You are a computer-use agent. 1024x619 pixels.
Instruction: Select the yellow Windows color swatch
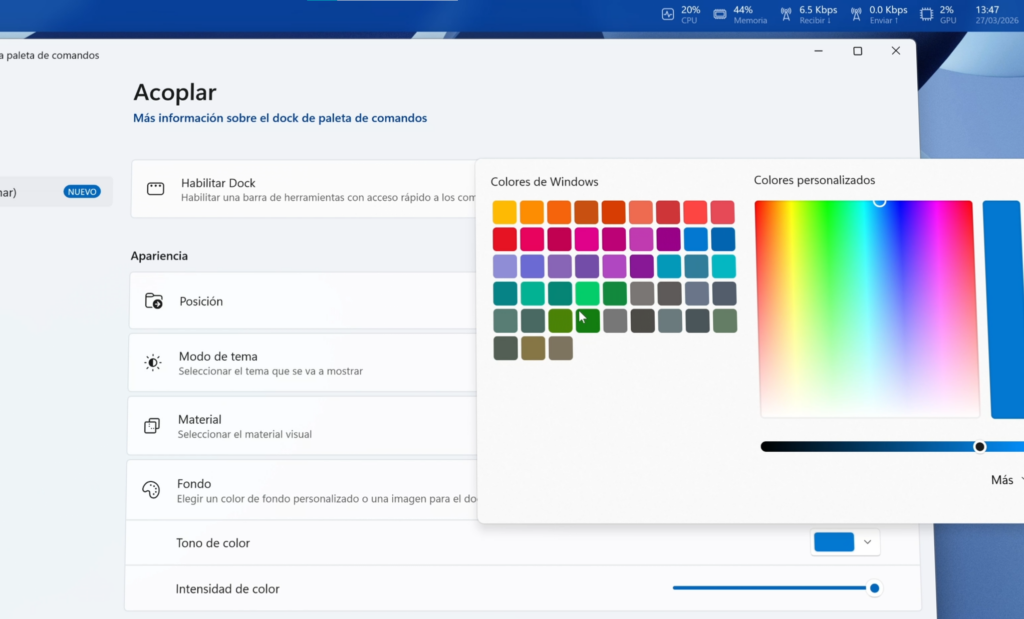[505, 211]
